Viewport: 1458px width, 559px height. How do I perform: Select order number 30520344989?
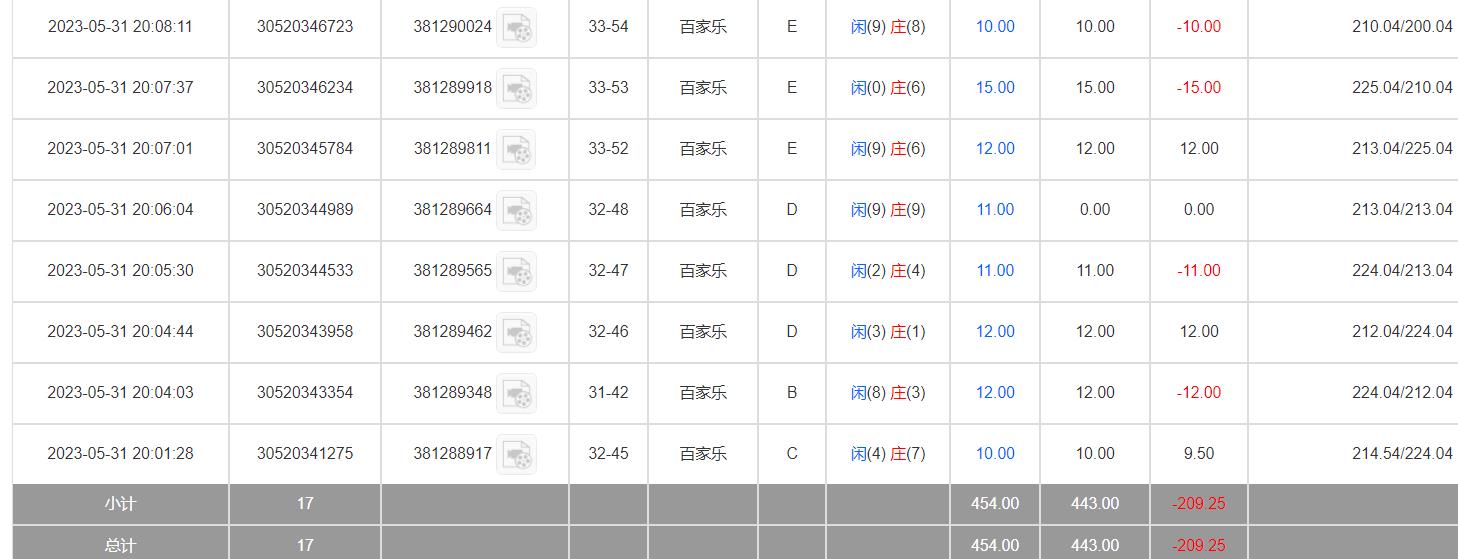305,210
